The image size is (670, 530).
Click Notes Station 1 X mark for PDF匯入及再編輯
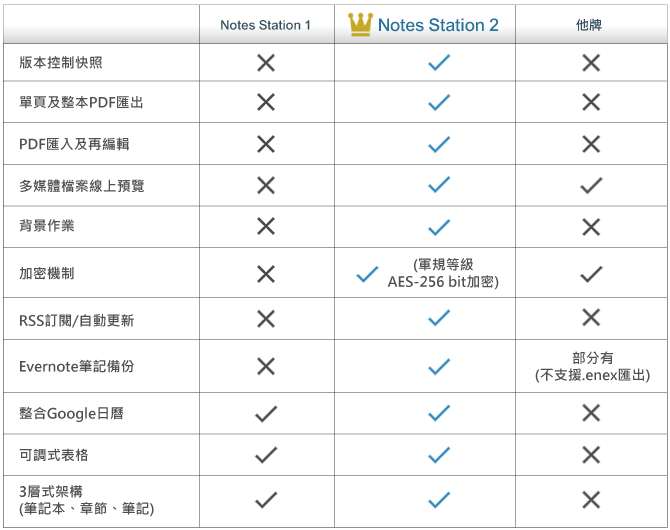(266, 144)
